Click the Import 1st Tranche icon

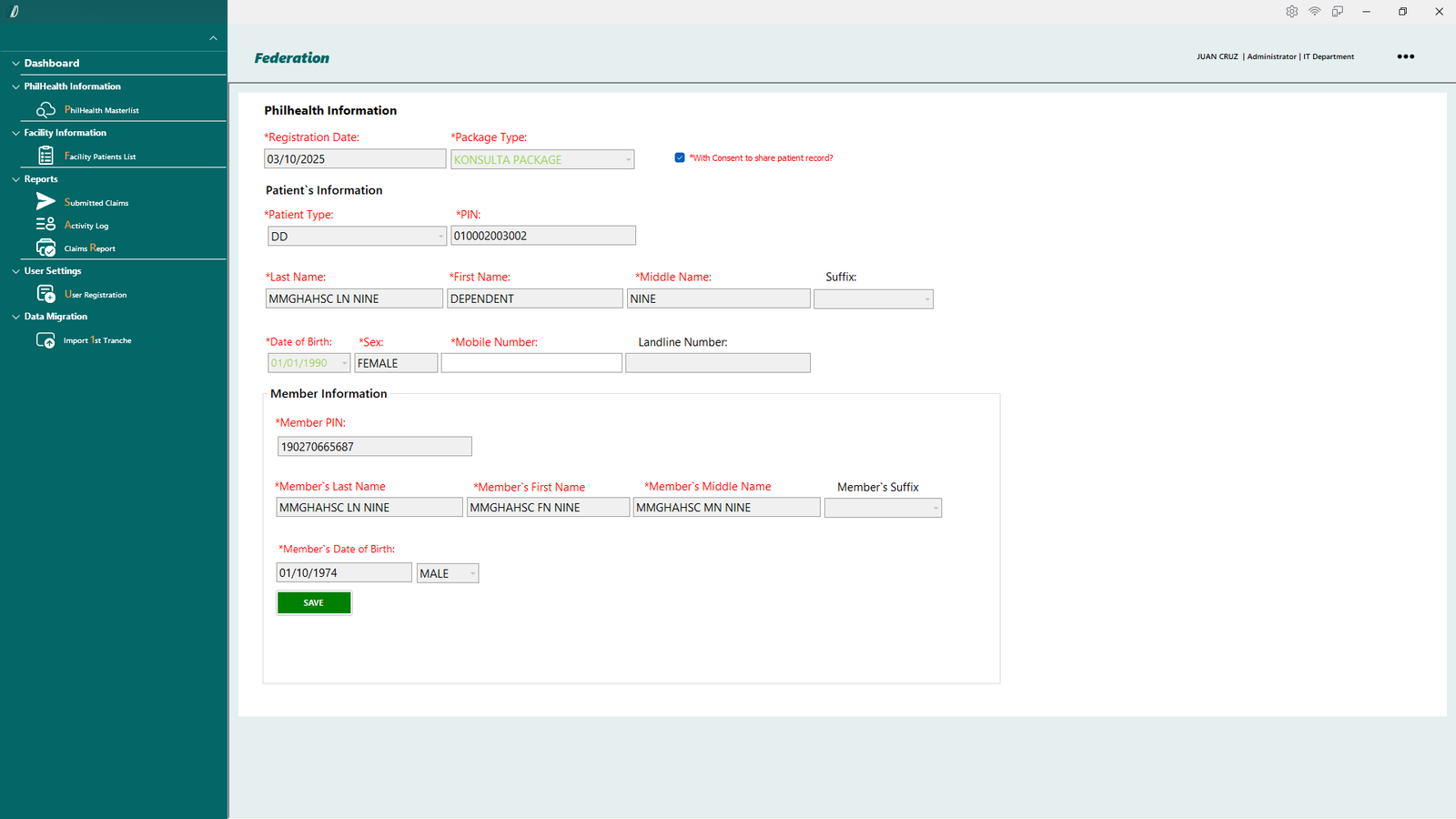[45, 340]
